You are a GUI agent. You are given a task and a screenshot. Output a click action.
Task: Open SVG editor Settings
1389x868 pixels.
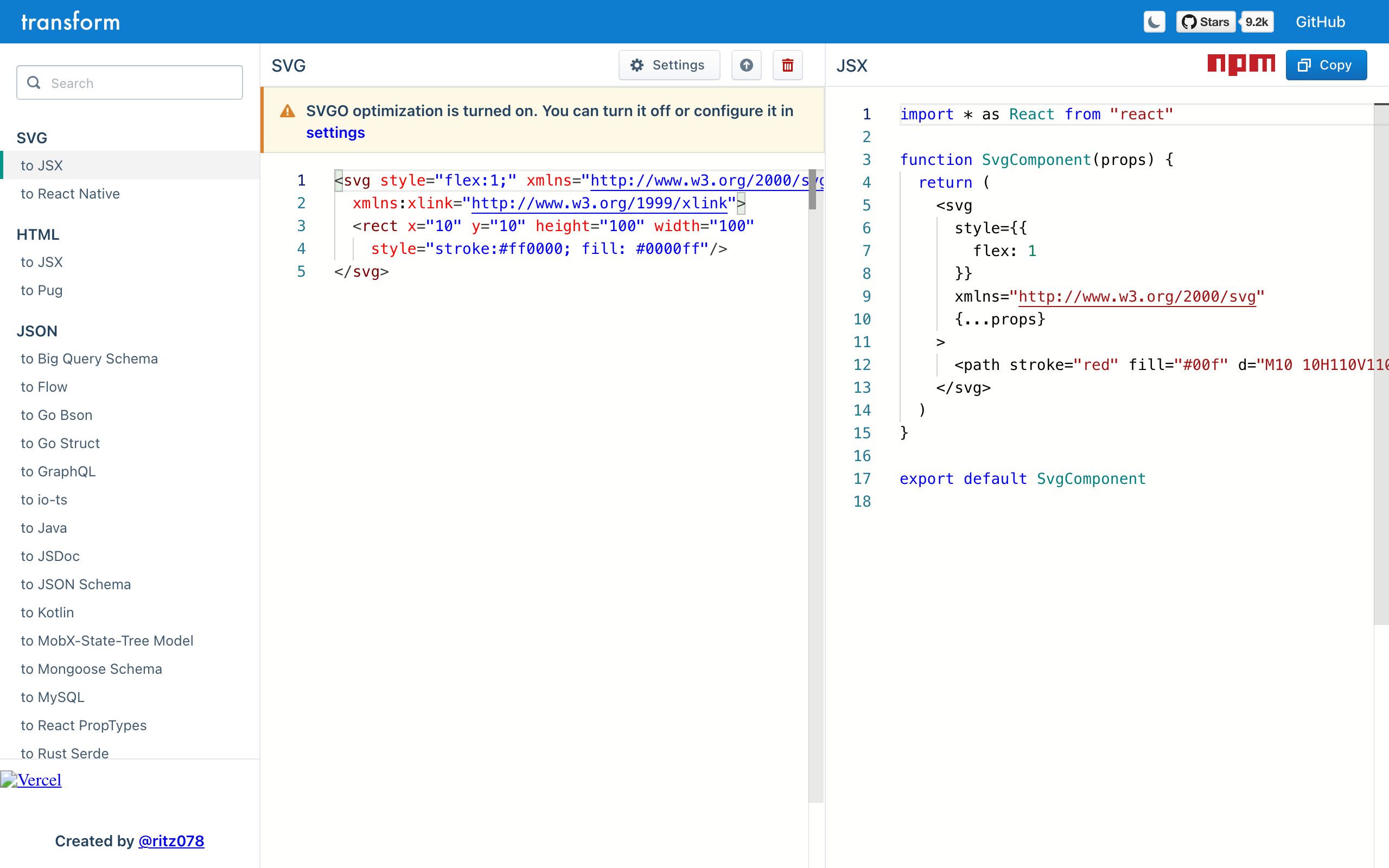(x=668, y=65)
